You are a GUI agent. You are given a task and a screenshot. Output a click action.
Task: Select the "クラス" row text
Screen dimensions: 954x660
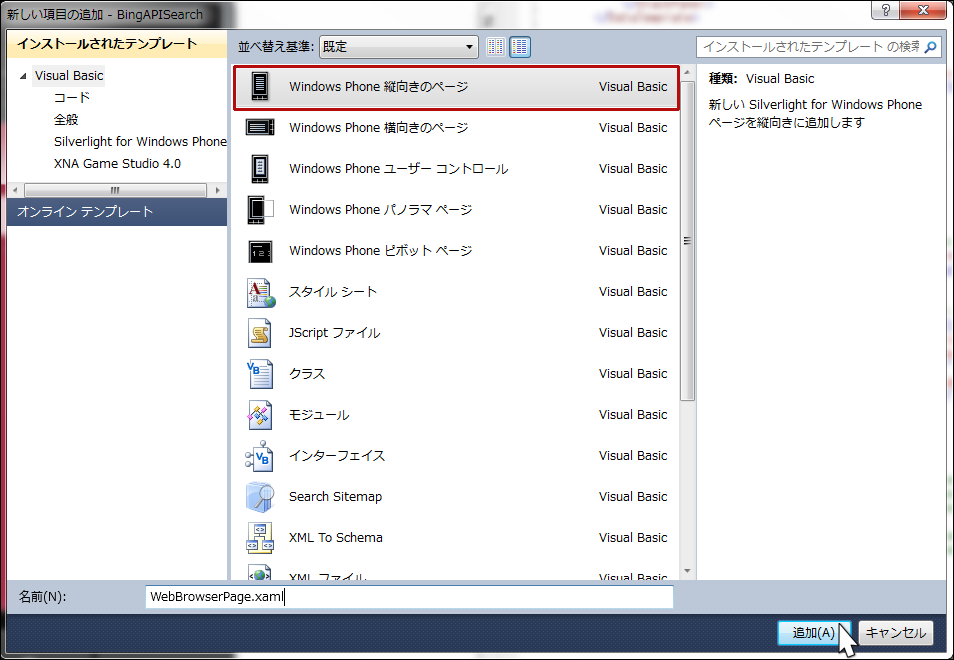(x=307, y=373)
